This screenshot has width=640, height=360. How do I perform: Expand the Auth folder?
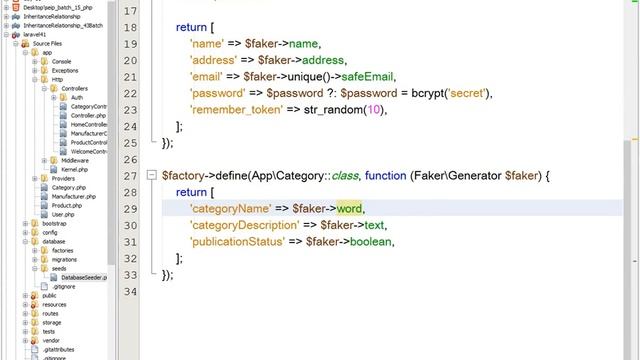(x=53, y=98)
